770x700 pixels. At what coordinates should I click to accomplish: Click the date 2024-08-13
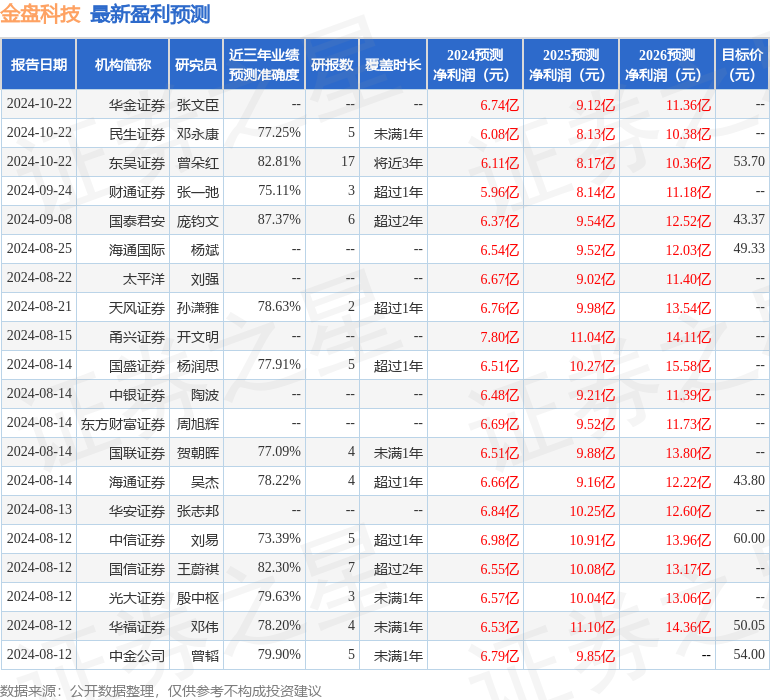(39, 509)
